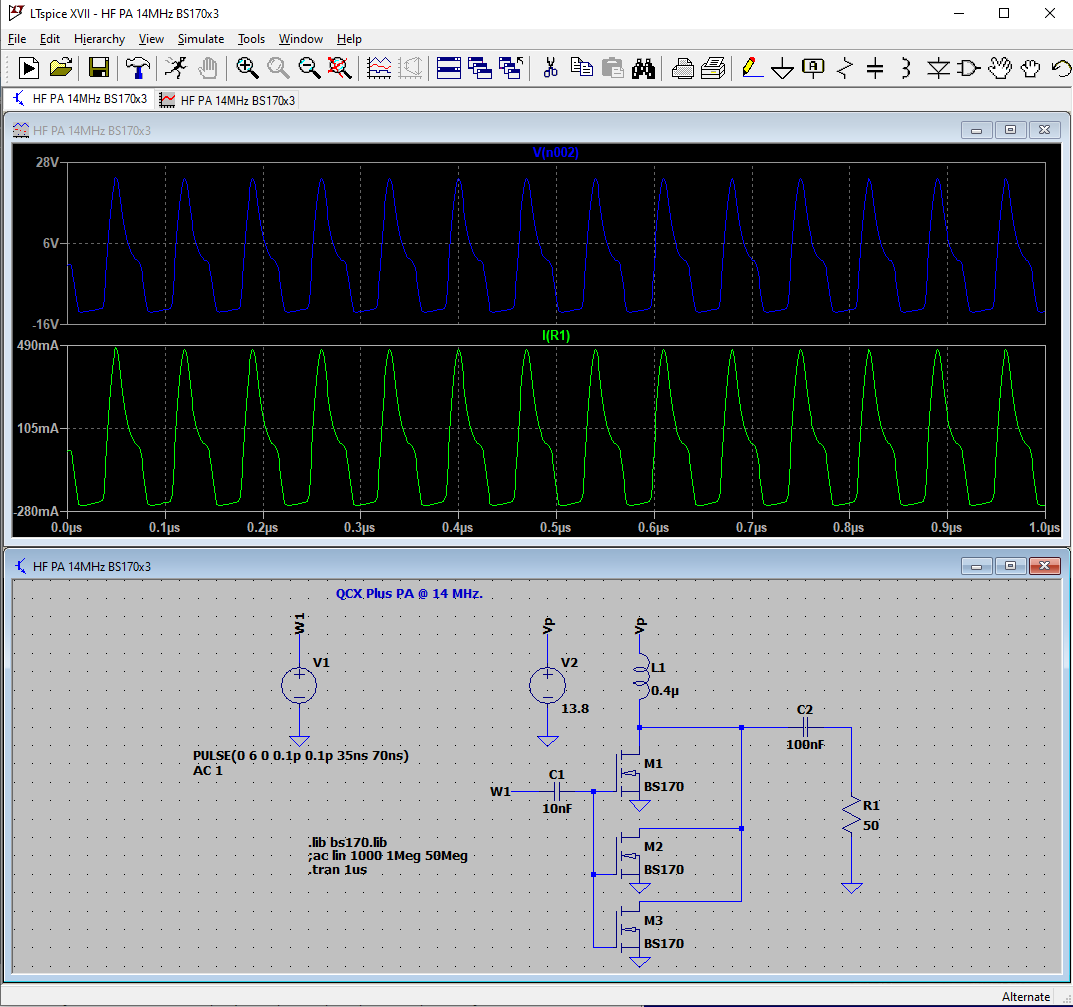Select the Draw Wire pencil tool
The width and height of the screenshot is (1073, 1007).
coord(751,68)
